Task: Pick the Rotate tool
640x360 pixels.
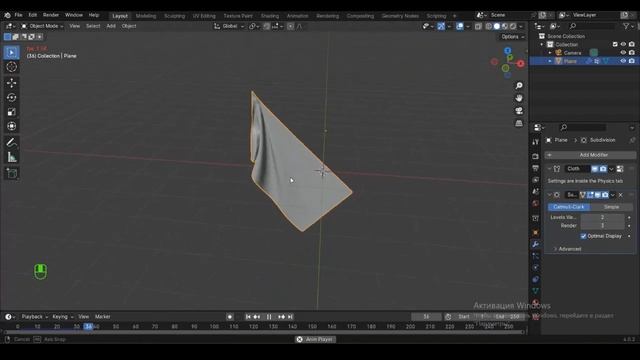Action: click(x=11, y=98)
